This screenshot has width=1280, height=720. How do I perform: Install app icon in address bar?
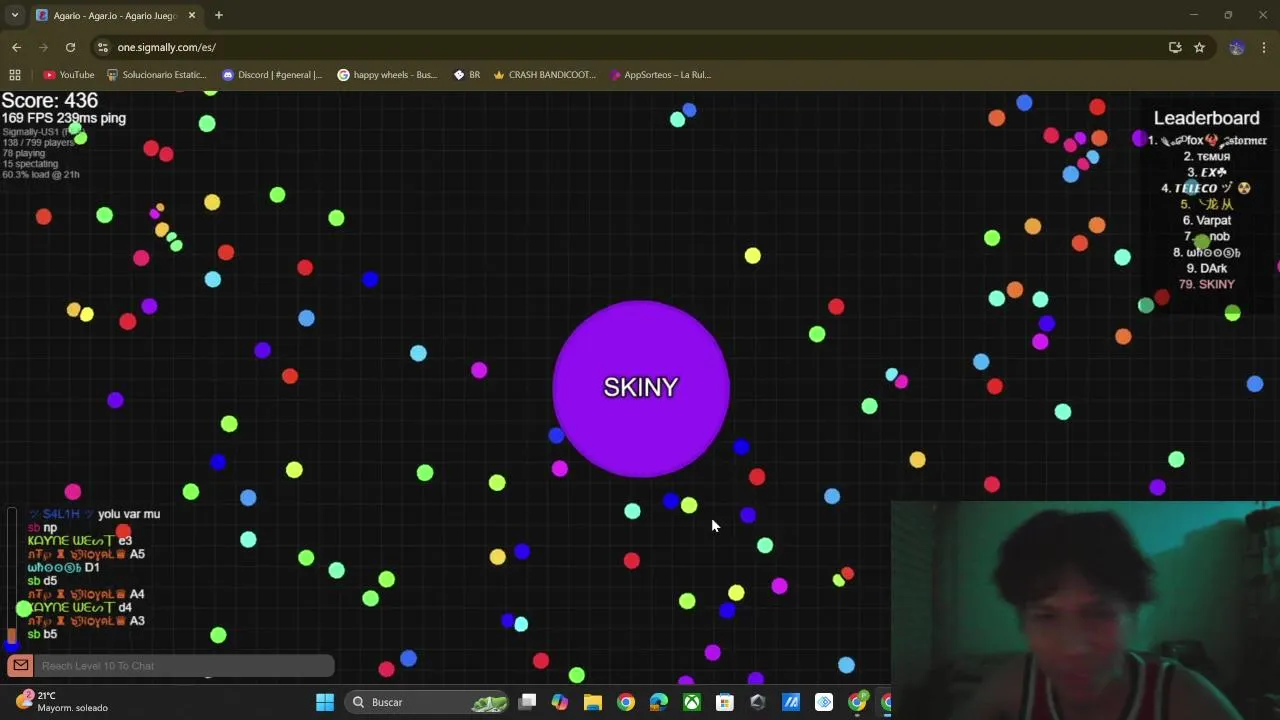click(x=1175, y=47)
